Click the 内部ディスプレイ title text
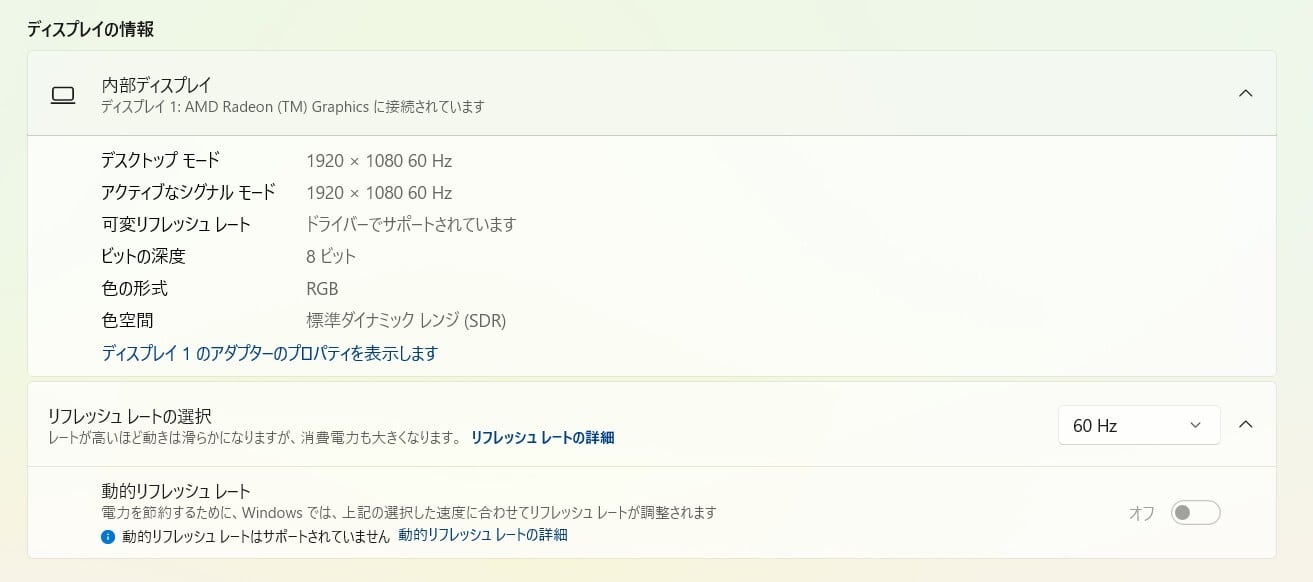This screenshot has height=582, width=1313. pyautogui.click(x=156, y=85)
